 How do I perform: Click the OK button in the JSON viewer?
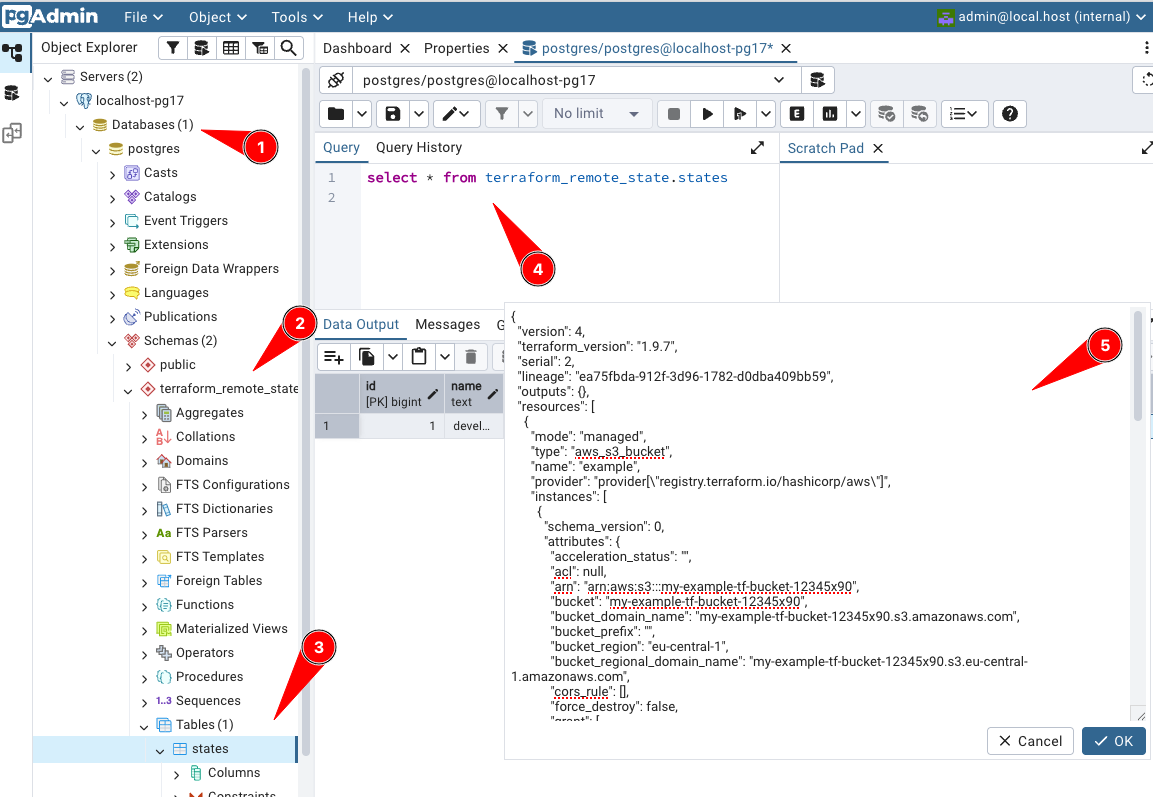(x=1113, y=741)
